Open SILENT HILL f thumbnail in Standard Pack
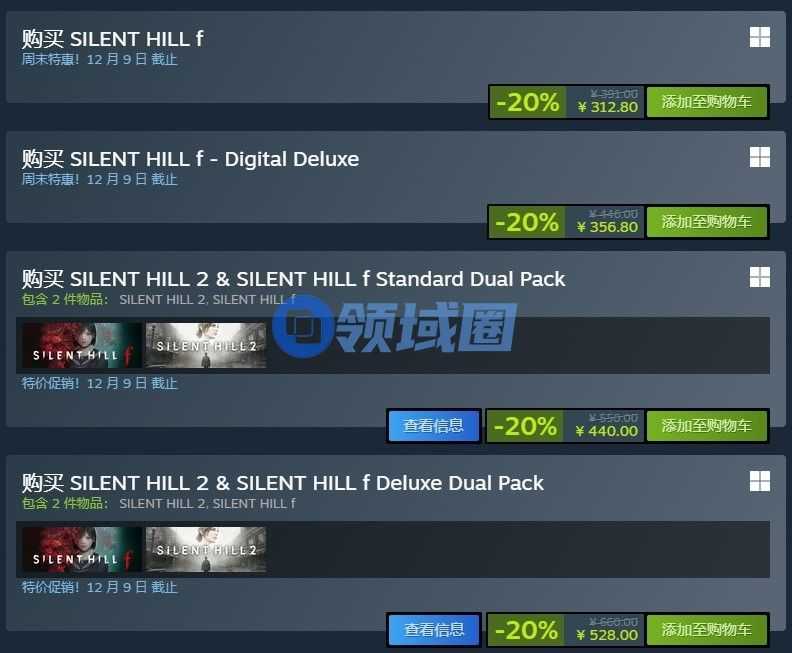 coord(82,345)
